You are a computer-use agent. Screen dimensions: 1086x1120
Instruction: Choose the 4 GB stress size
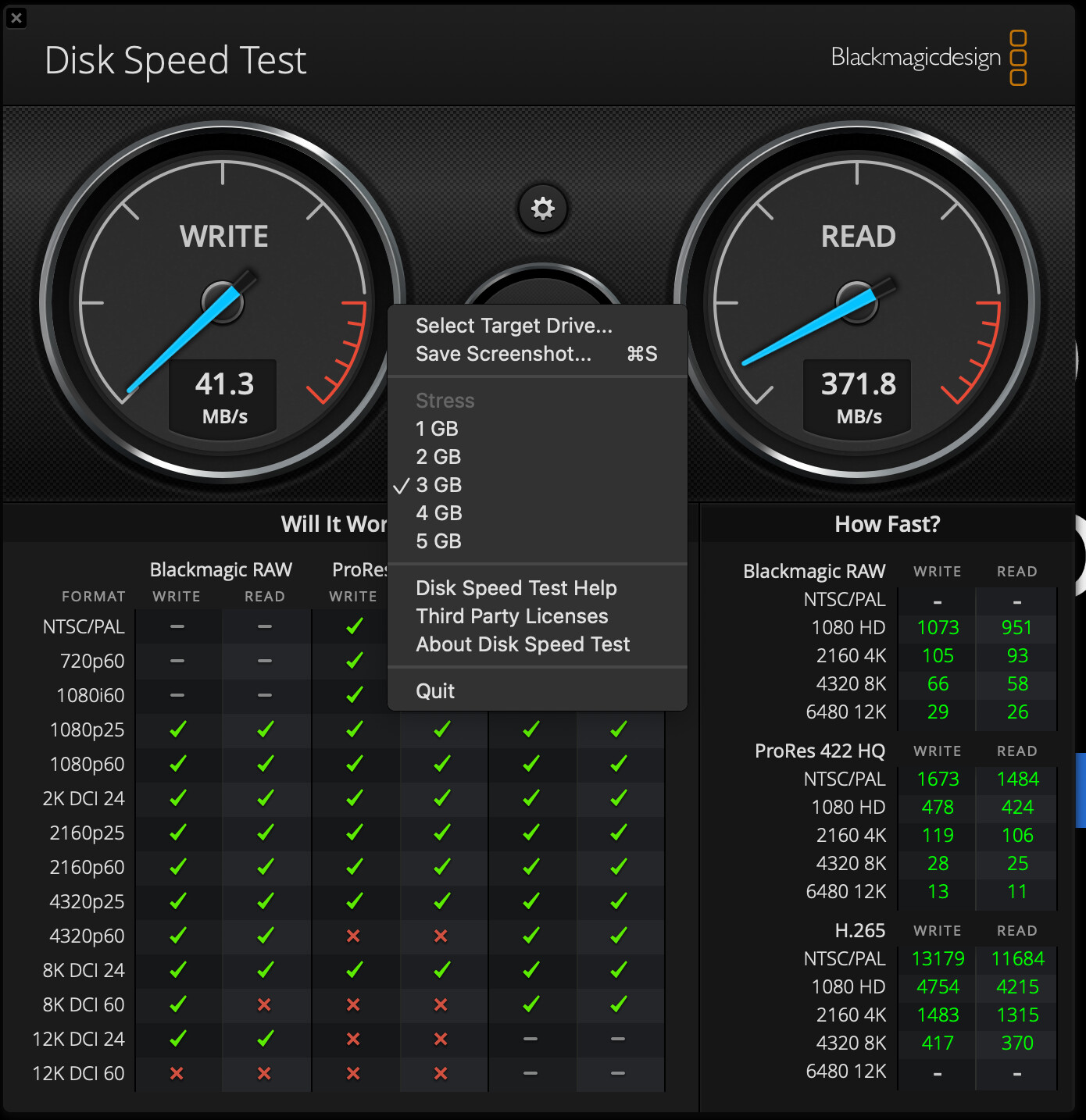point(438,513)
